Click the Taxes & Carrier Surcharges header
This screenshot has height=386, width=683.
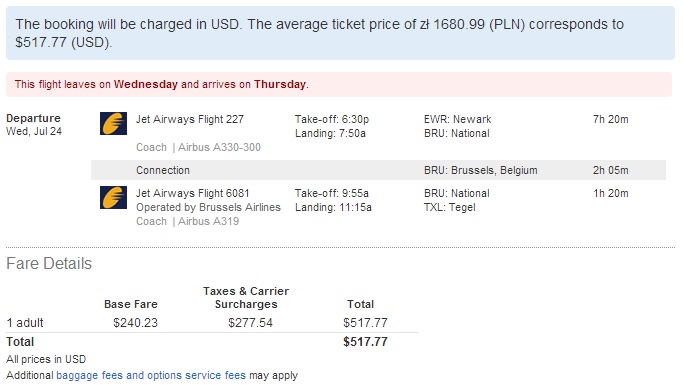tap(246, 298)
